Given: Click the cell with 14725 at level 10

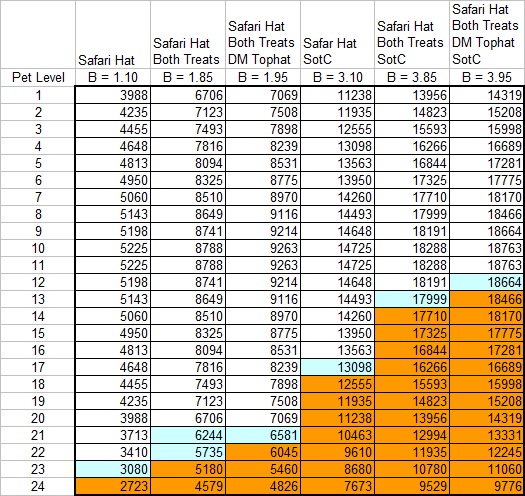Looking at the screenshot, I should (338, 248).
